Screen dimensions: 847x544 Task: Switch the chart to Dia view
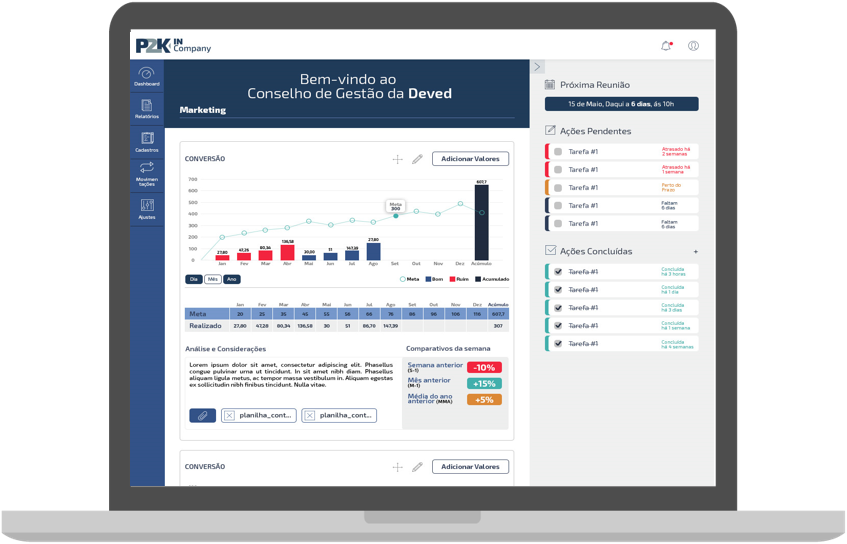pos(194,279)
